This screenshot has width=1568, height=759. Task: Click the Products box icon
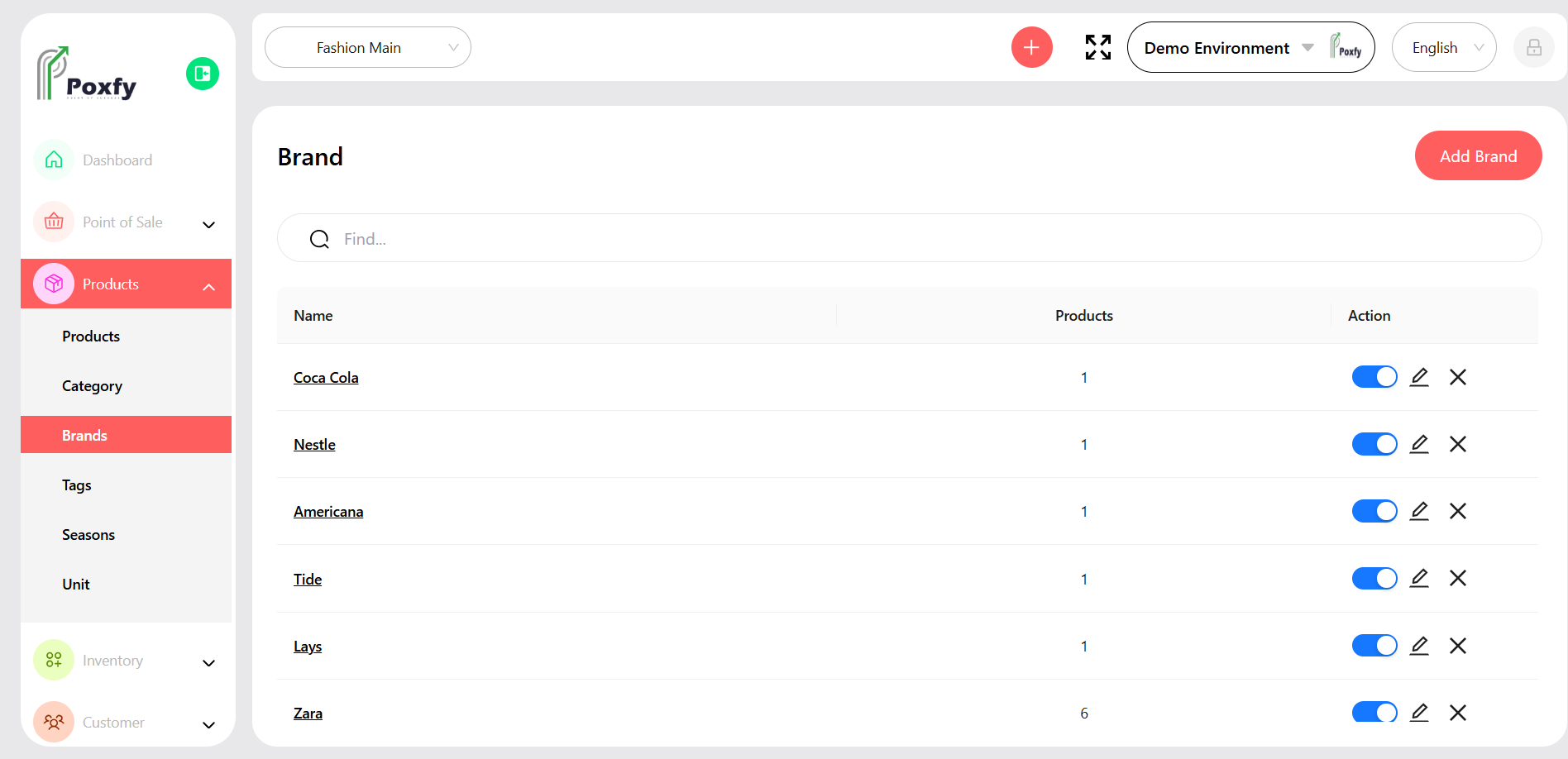tap(54, 284)
